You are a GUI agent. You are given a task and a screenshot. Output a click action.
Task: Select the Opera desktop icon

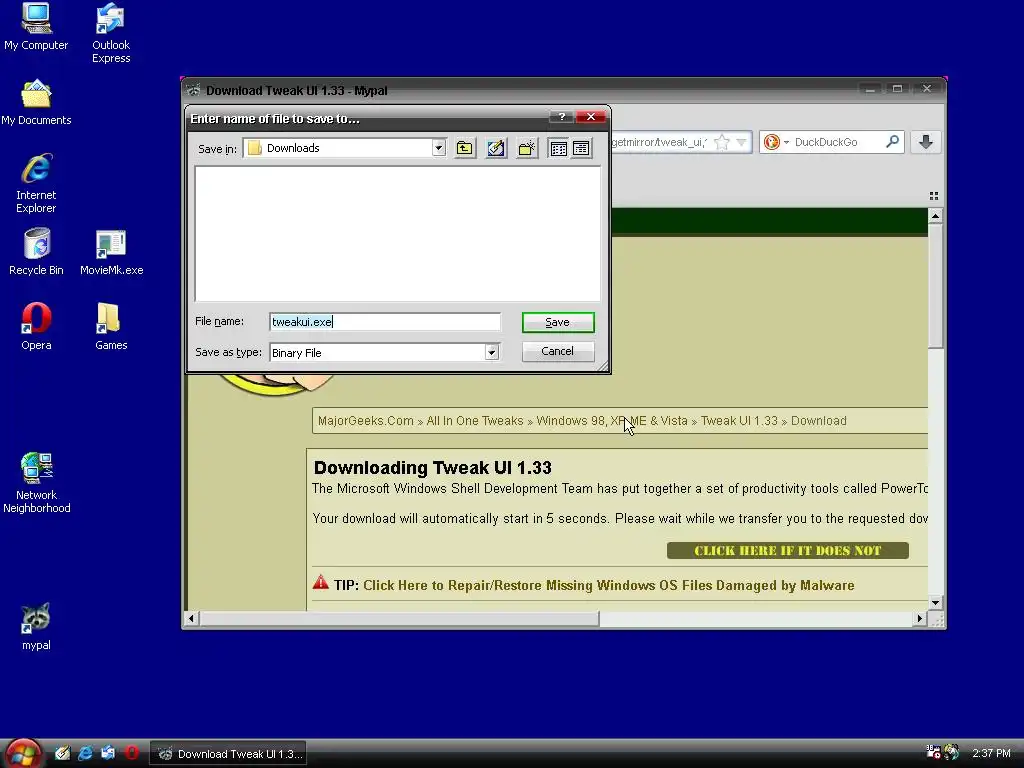point(36,327)
